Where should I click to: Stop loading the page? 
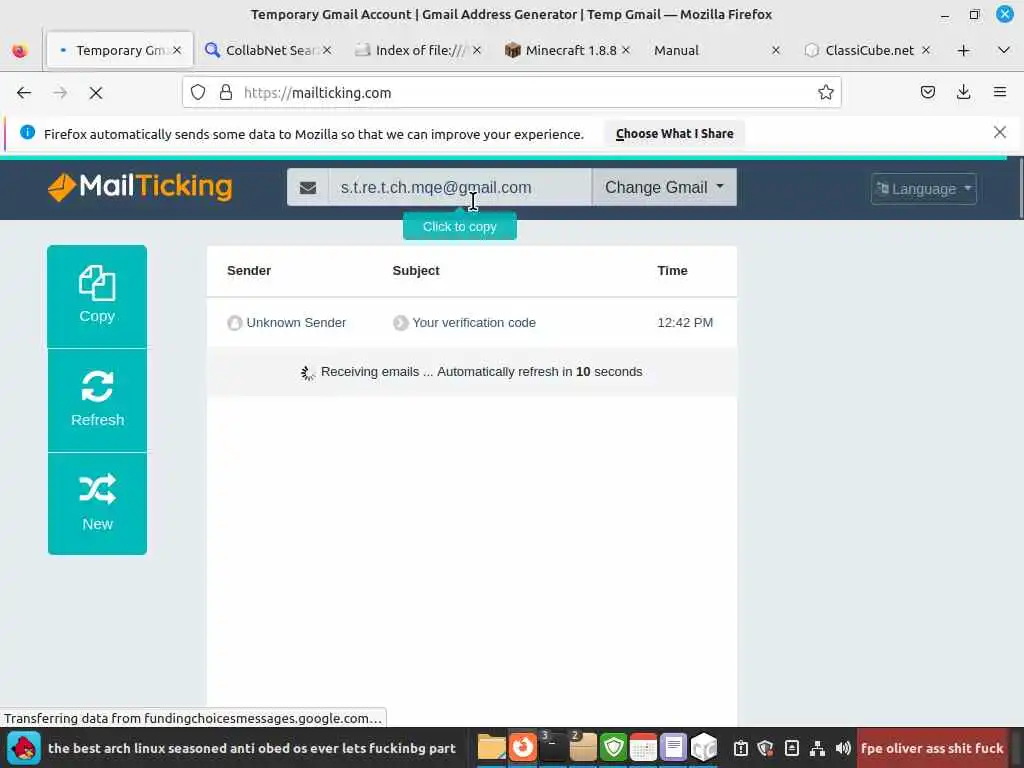(x=96, y=93)
